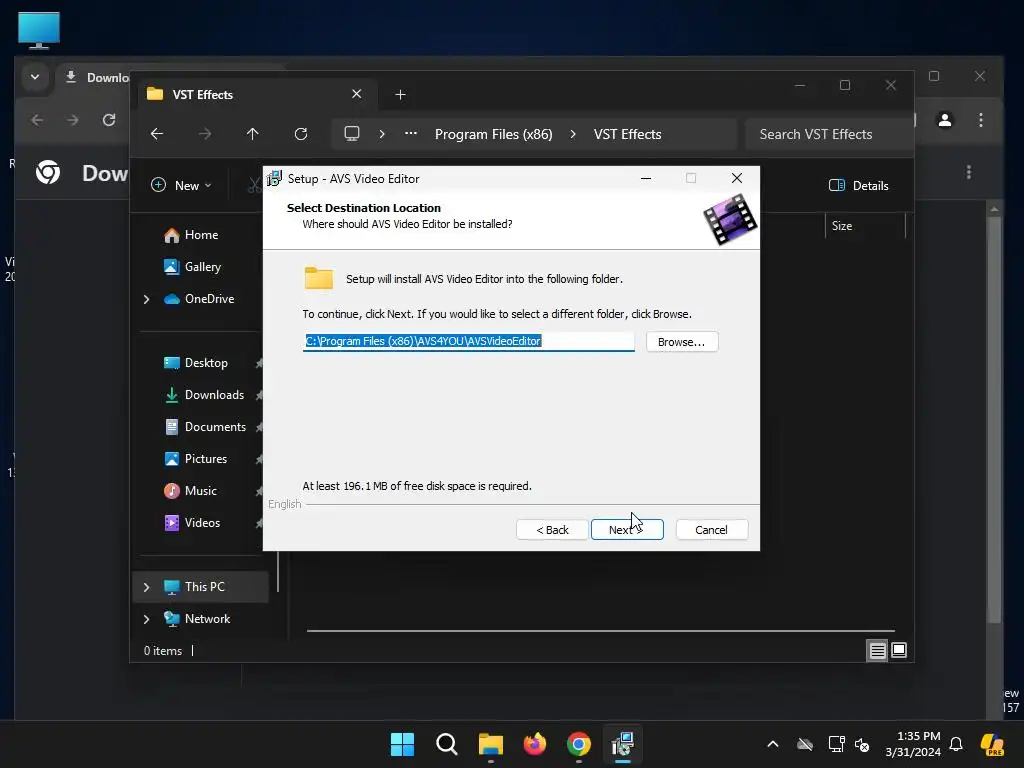The width and height of the screenshot is (1024, 768).
Task: Switch to details list view layout
Action: [877, 650]
